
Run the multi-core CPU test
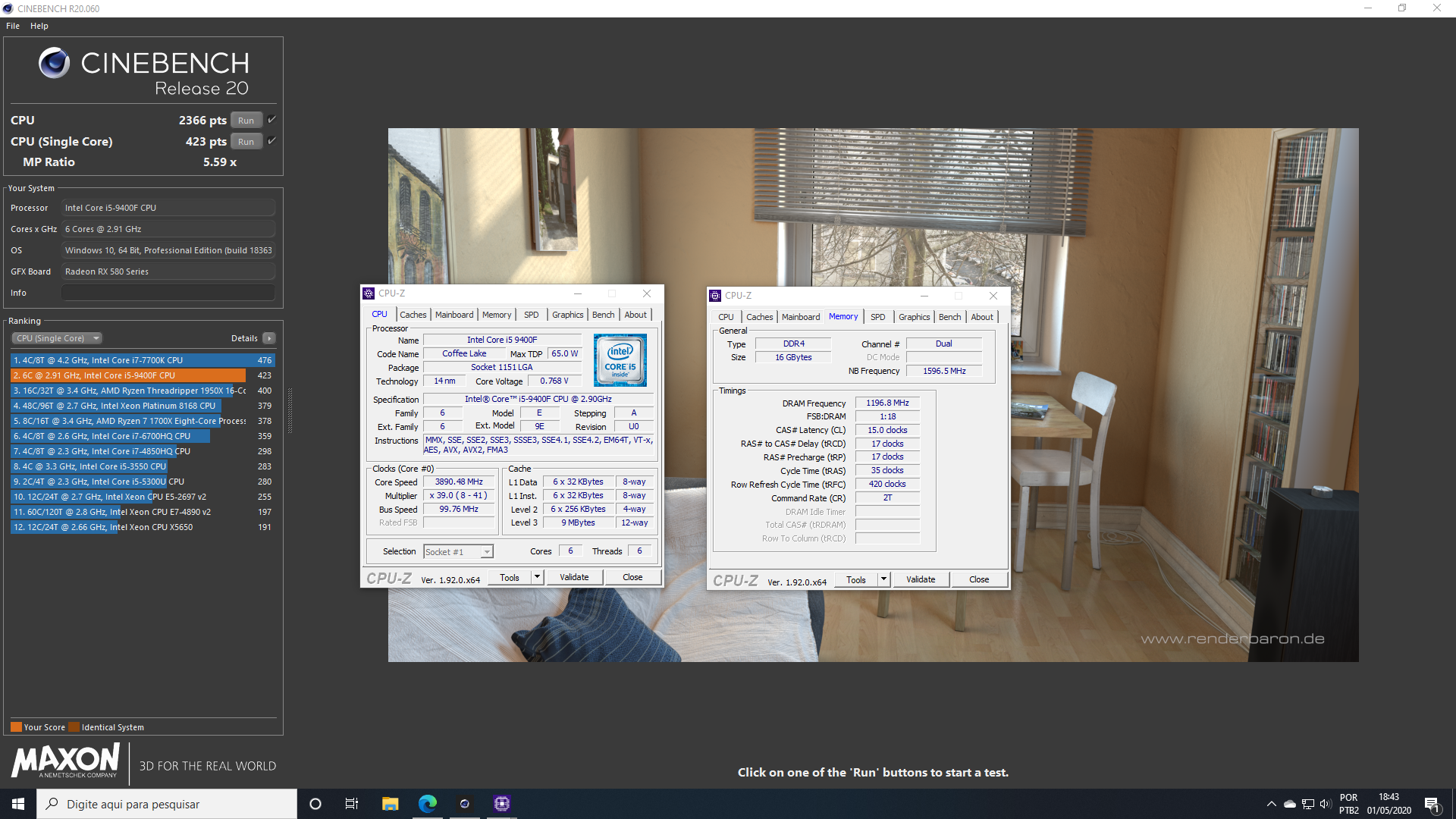click(x=246, y=121)
